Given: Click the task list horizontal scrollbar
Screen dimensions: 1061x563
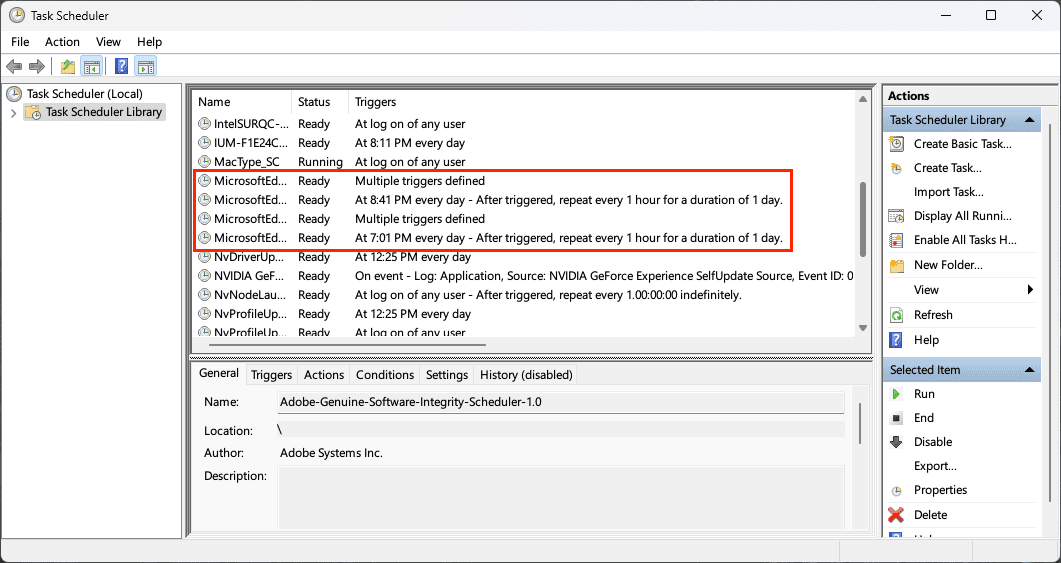Looking at the screenshot, I should coord(347,345).
